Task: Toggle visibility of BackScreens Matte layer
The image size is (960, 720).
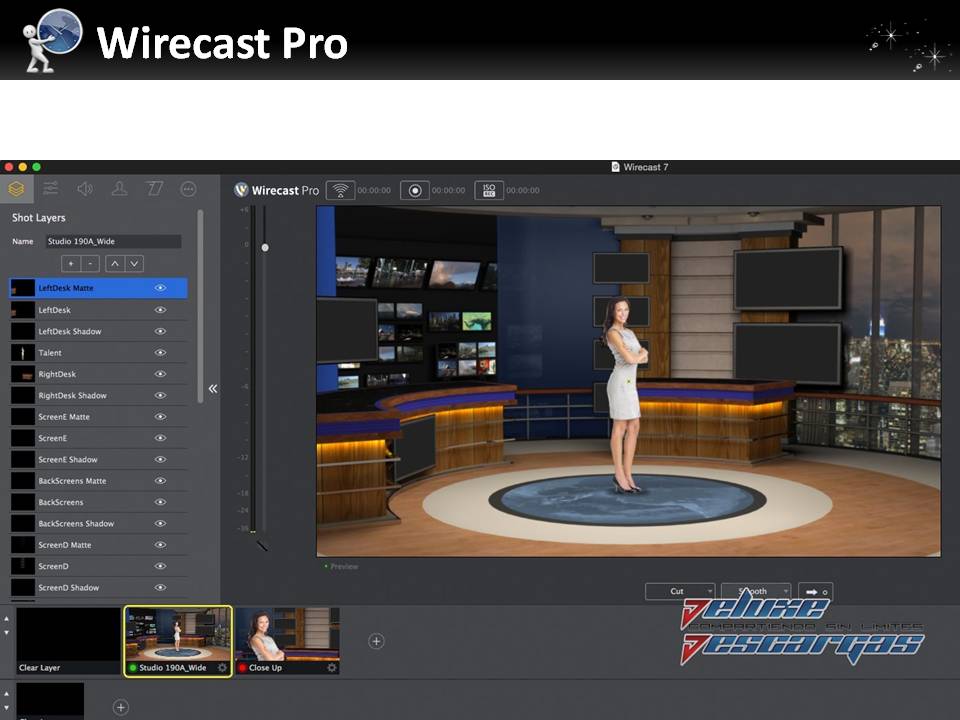Action: [x=160, y=481]
